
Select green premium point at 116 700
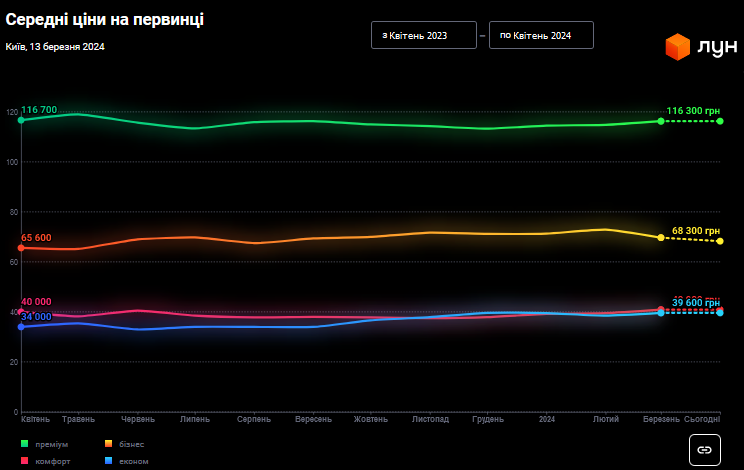21,120
